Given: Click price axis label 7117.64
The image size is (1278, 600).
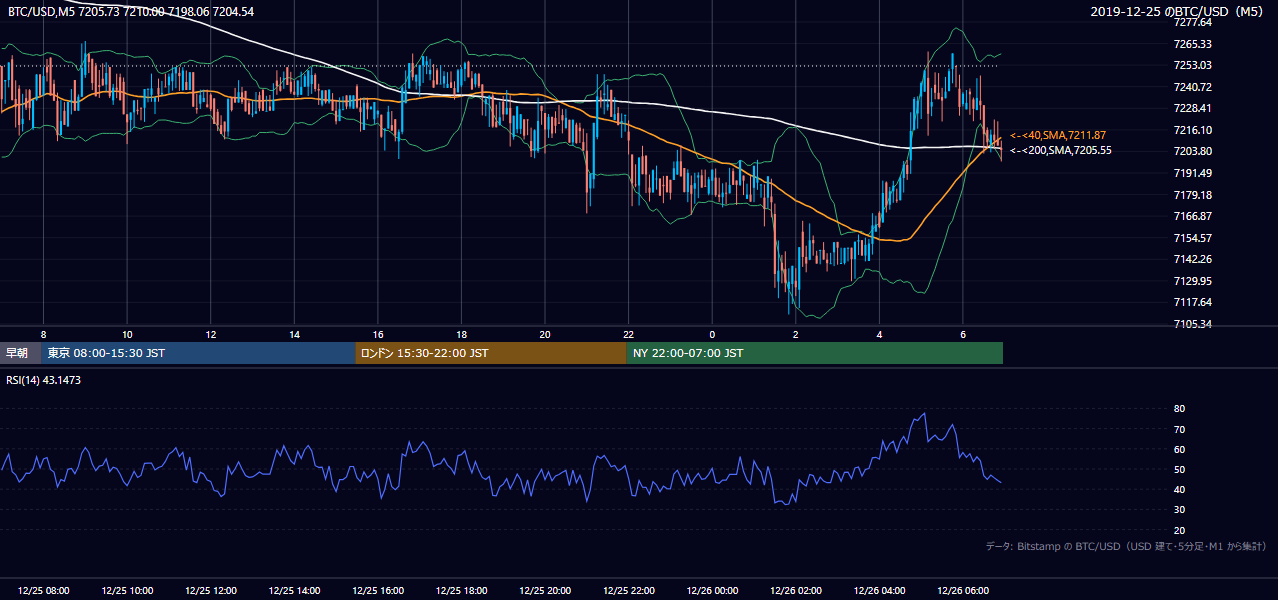Looking at the screenshot, I should (1192, 302).
